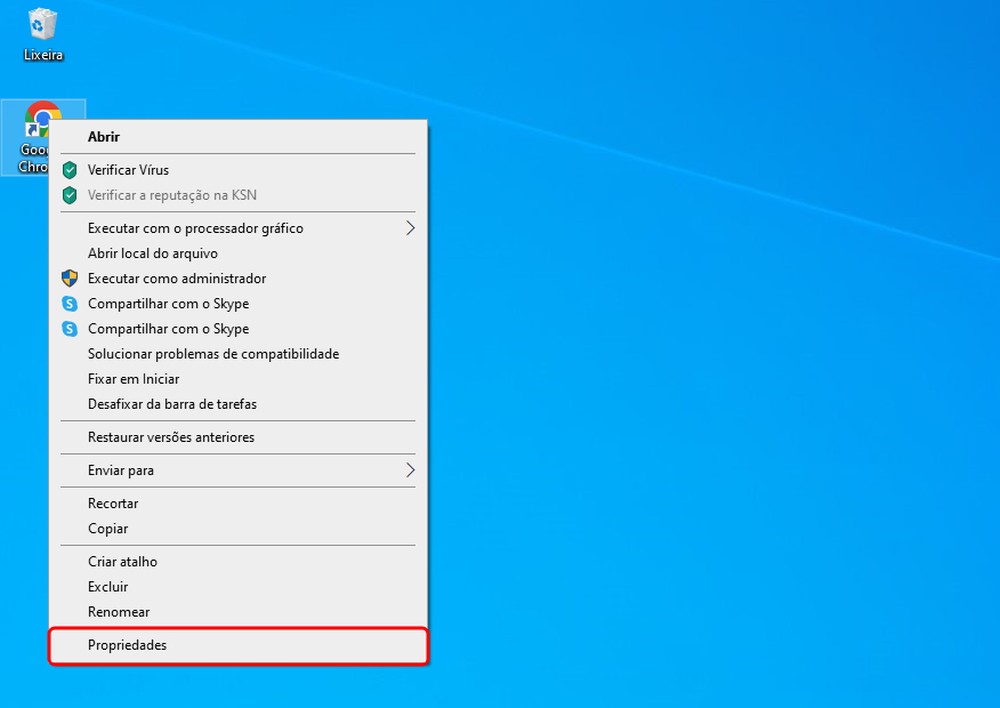Select the Lixeira recycle bin icon
The width and height of the screenshot is (1000, 708).
pos(43,24)
